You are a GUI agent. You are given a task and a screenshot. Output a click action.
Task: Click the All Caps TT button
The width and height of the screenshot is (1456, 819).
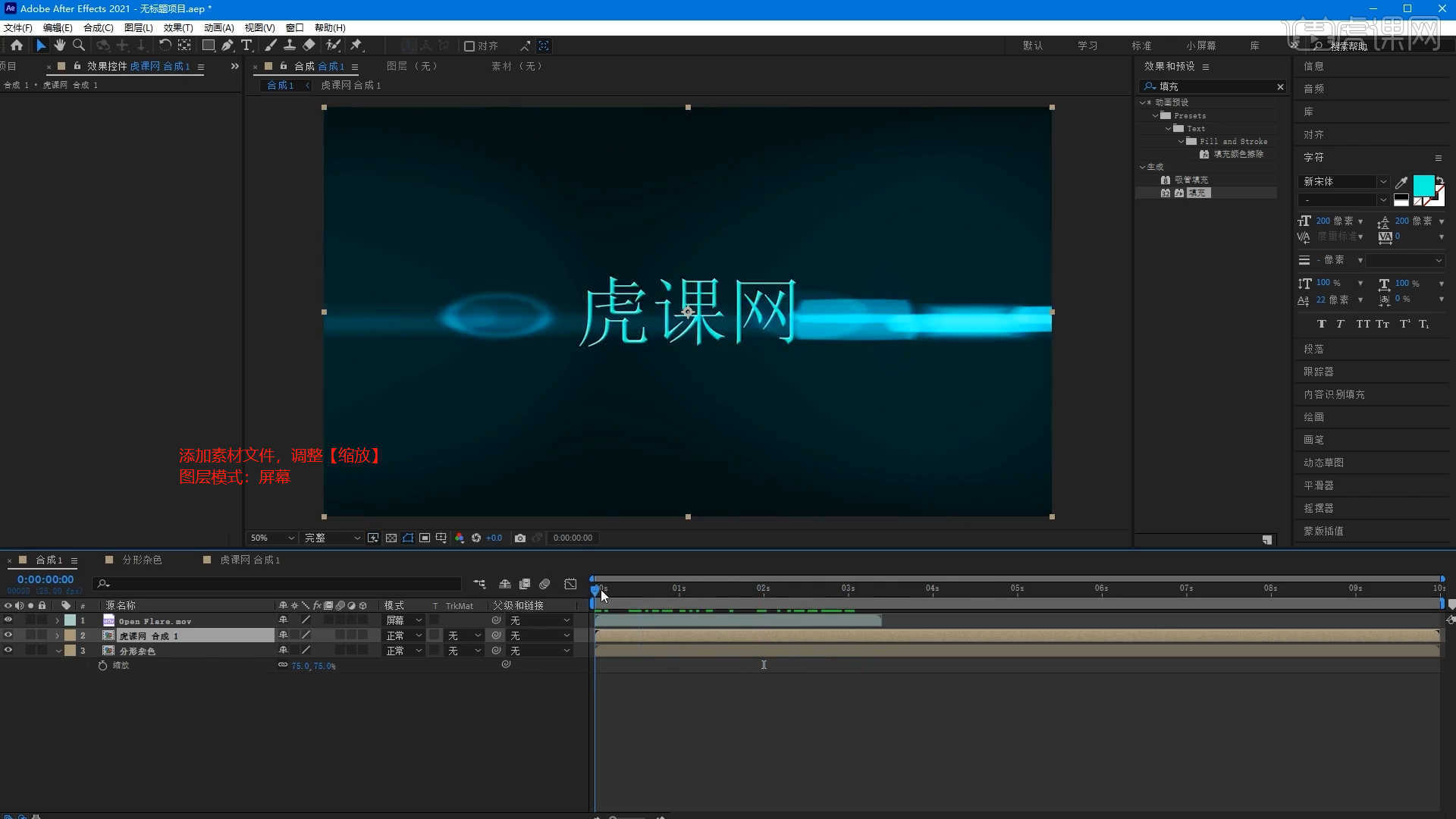coord(1363,324)
